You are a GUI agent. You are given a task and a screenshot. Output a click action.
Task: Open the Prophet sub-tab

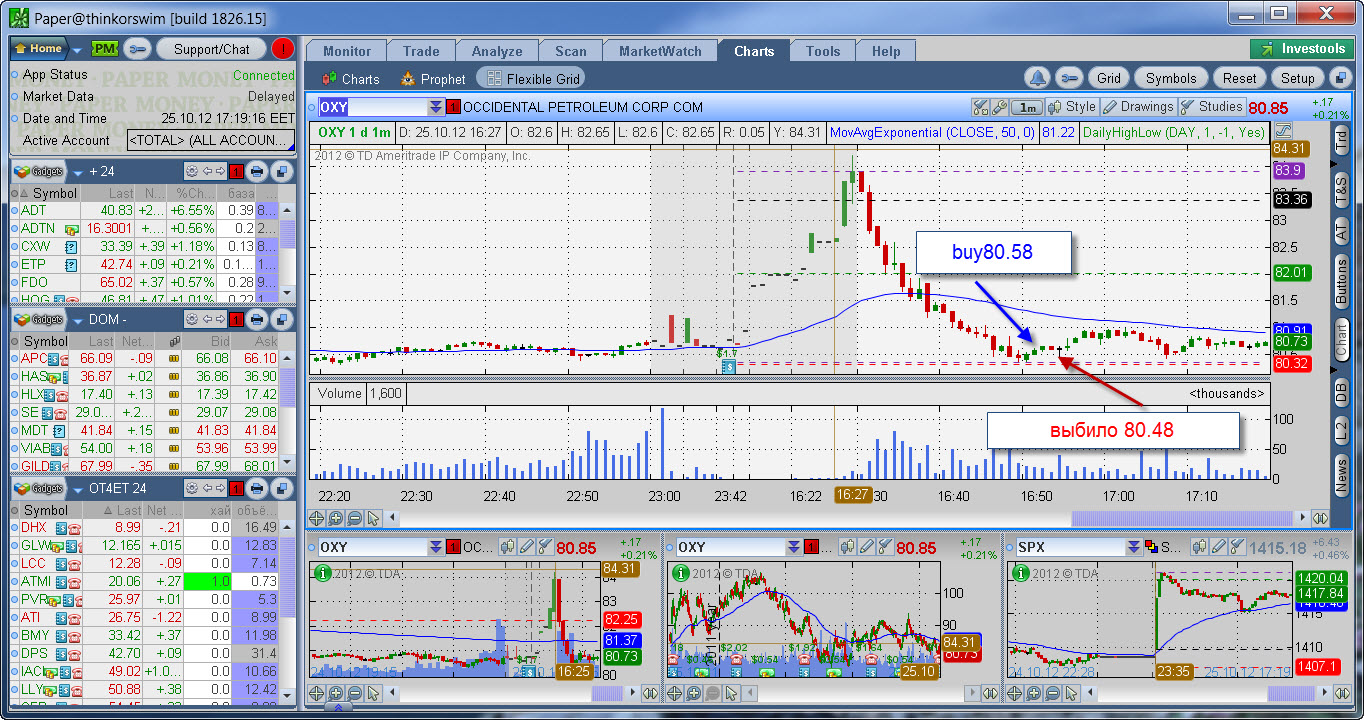click(x=433, y=79)
